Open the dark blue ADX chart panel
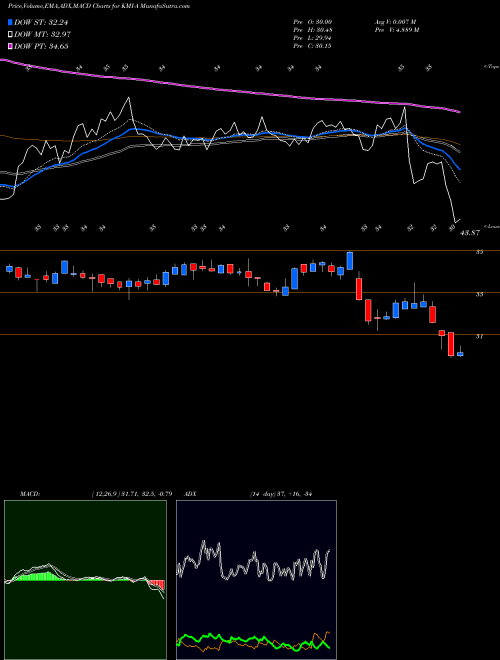Screen dimensions: 500x660 256,580
